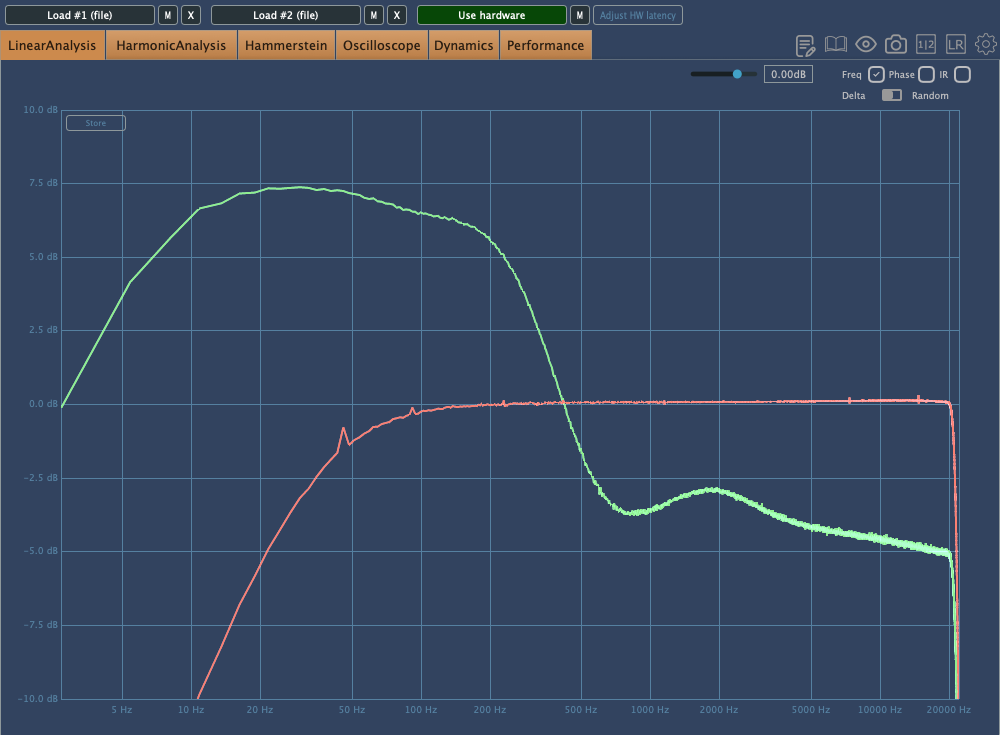Clear Load #2 with its X button
Viewport: 1000px width, 735px height.
397,15
